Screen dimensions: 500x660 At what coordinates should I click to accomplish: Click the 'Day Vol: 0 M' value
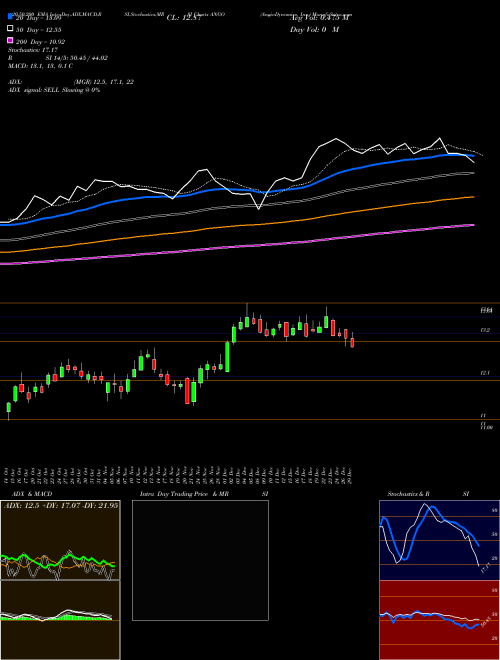point(314,30)
